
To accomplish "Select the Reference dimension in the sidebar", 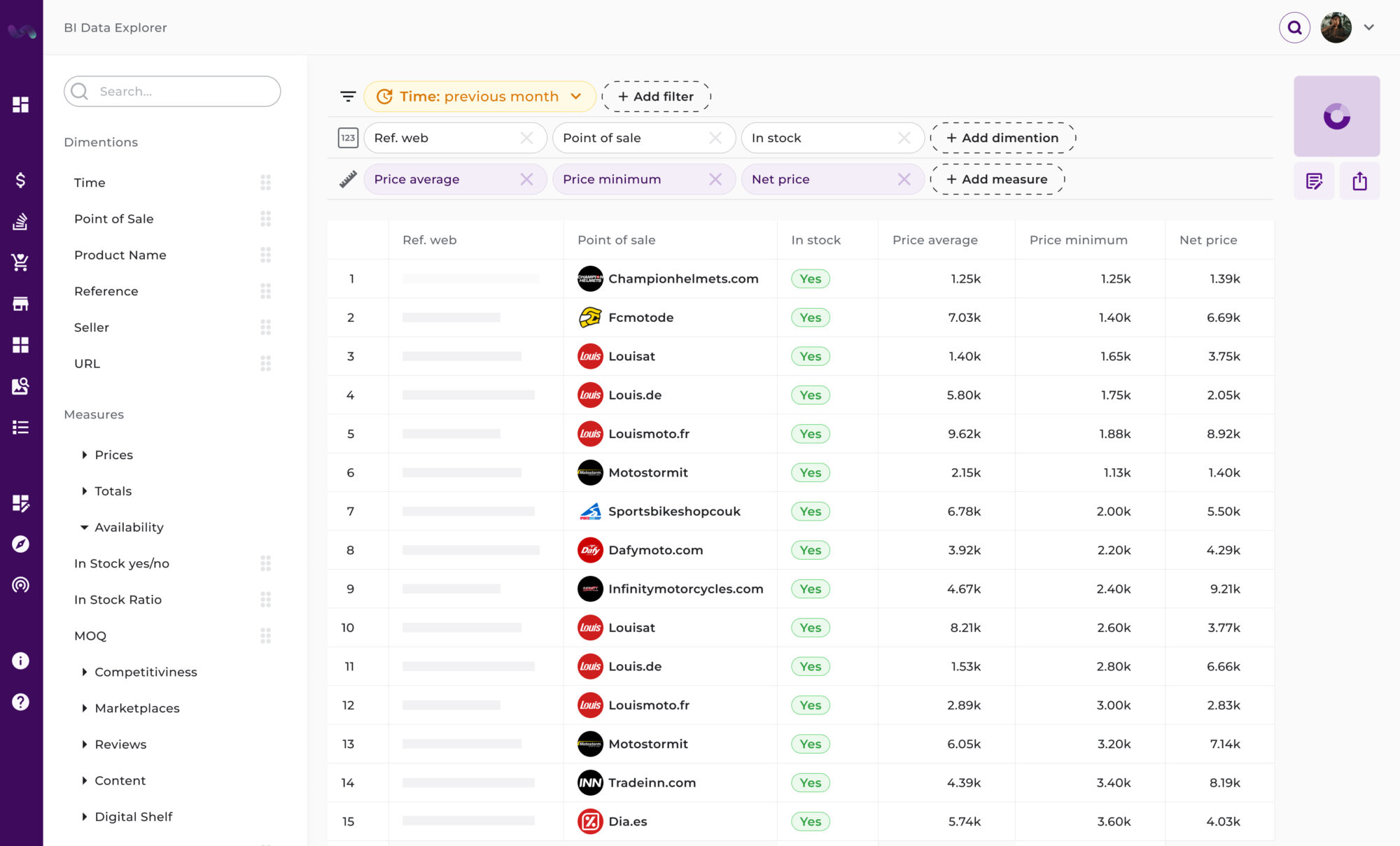I will [x=106, y=291].
